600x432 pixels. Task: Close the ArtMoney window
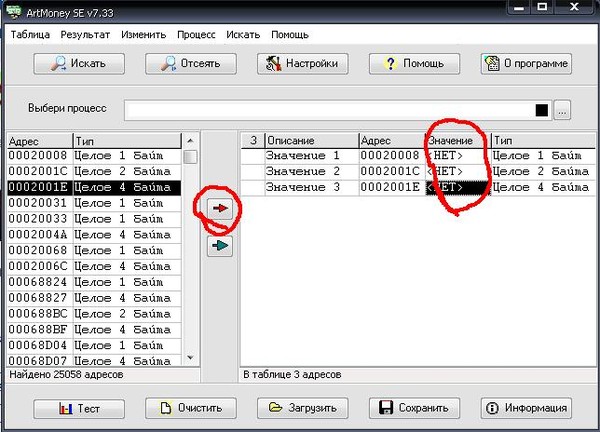[574, 7]
